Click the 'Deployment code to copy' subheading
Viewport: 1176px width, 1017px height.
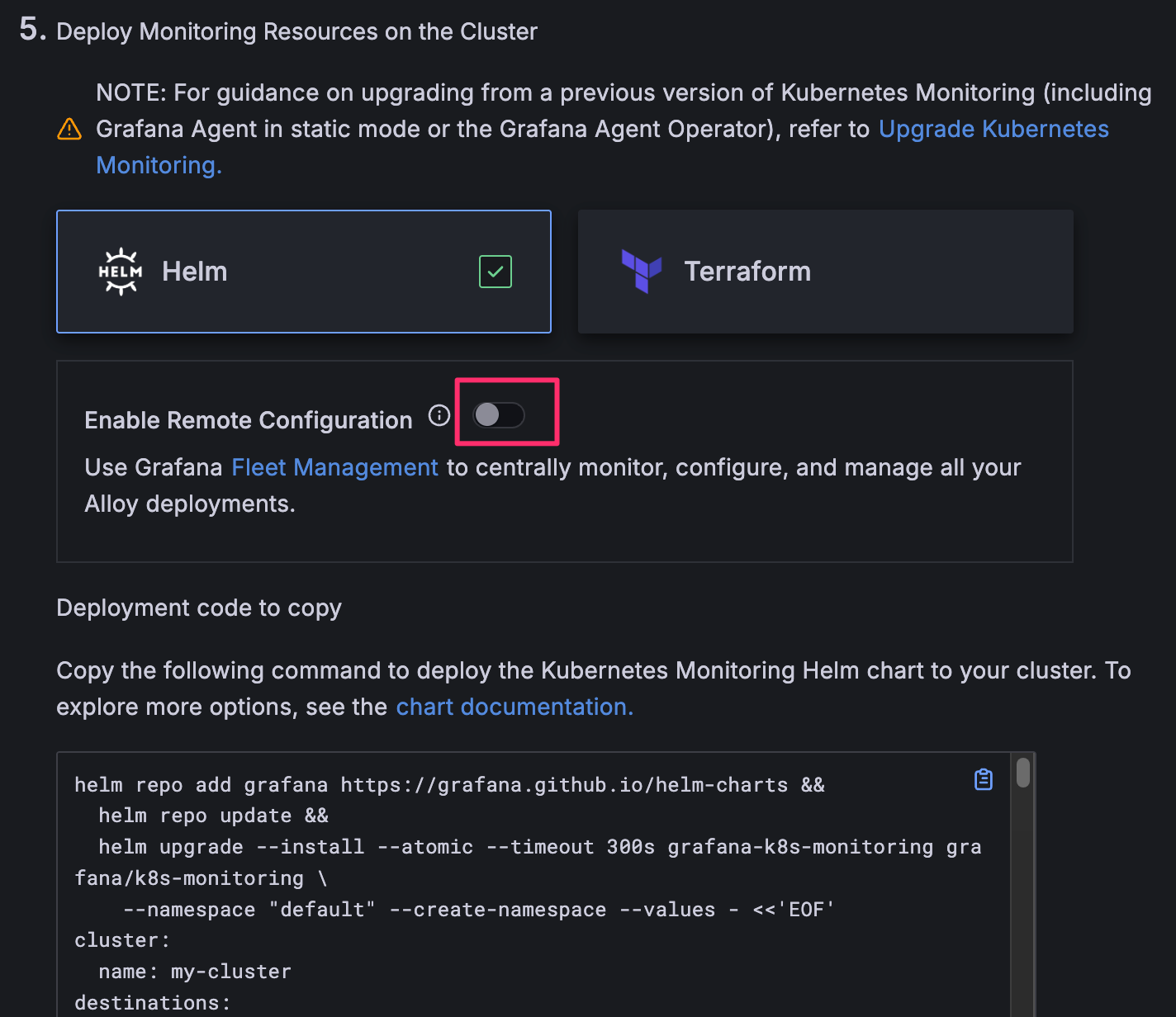coord(198,608)
